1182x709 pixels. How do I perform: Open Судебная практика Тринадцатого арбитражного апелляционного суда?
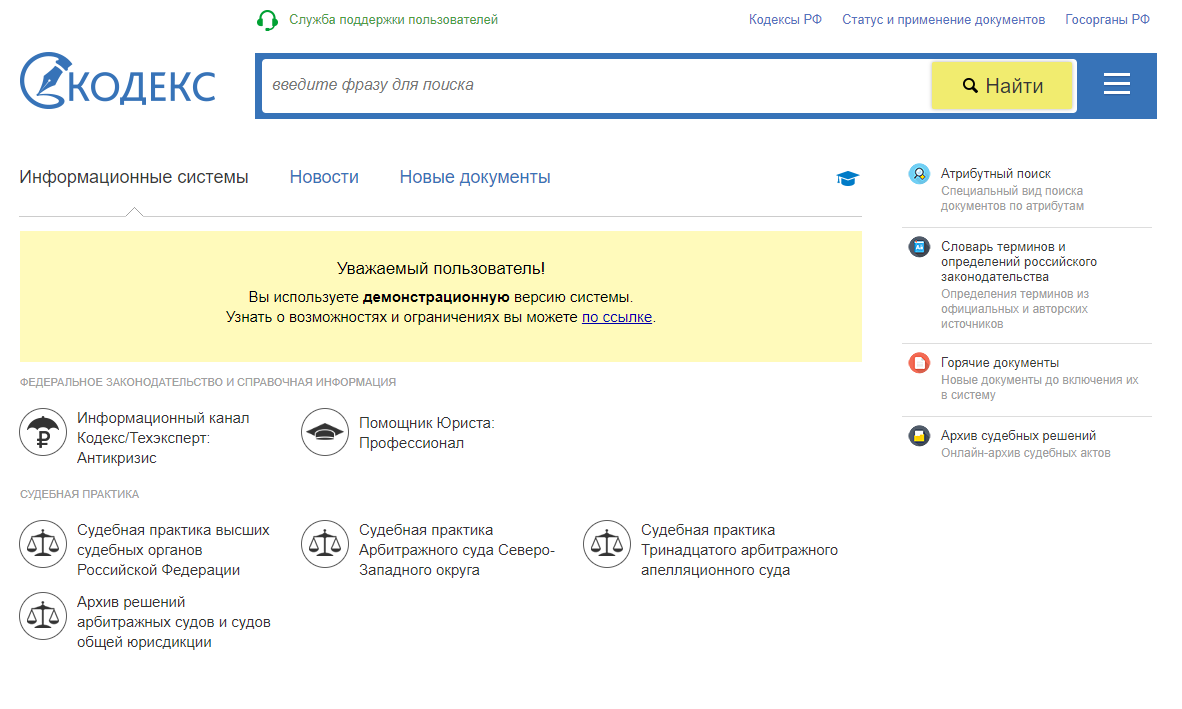point(740,550)
